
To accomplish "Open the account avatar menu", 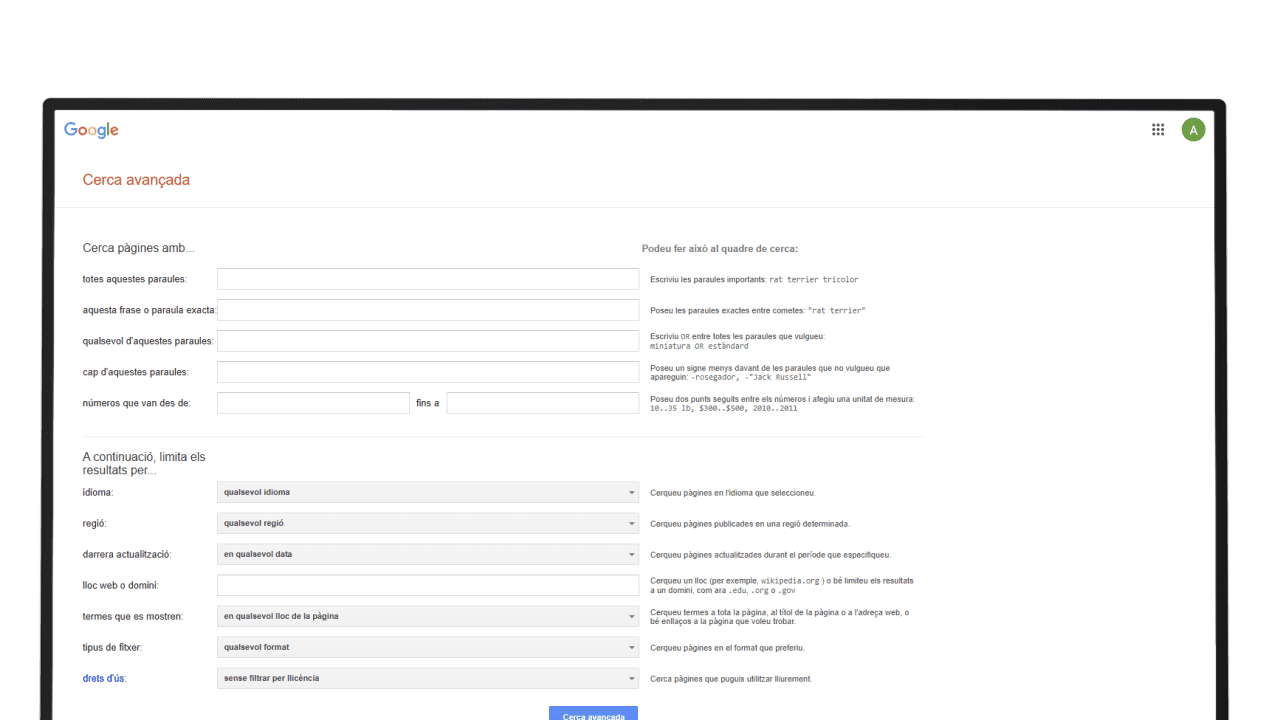I will tap(1193, 130).
